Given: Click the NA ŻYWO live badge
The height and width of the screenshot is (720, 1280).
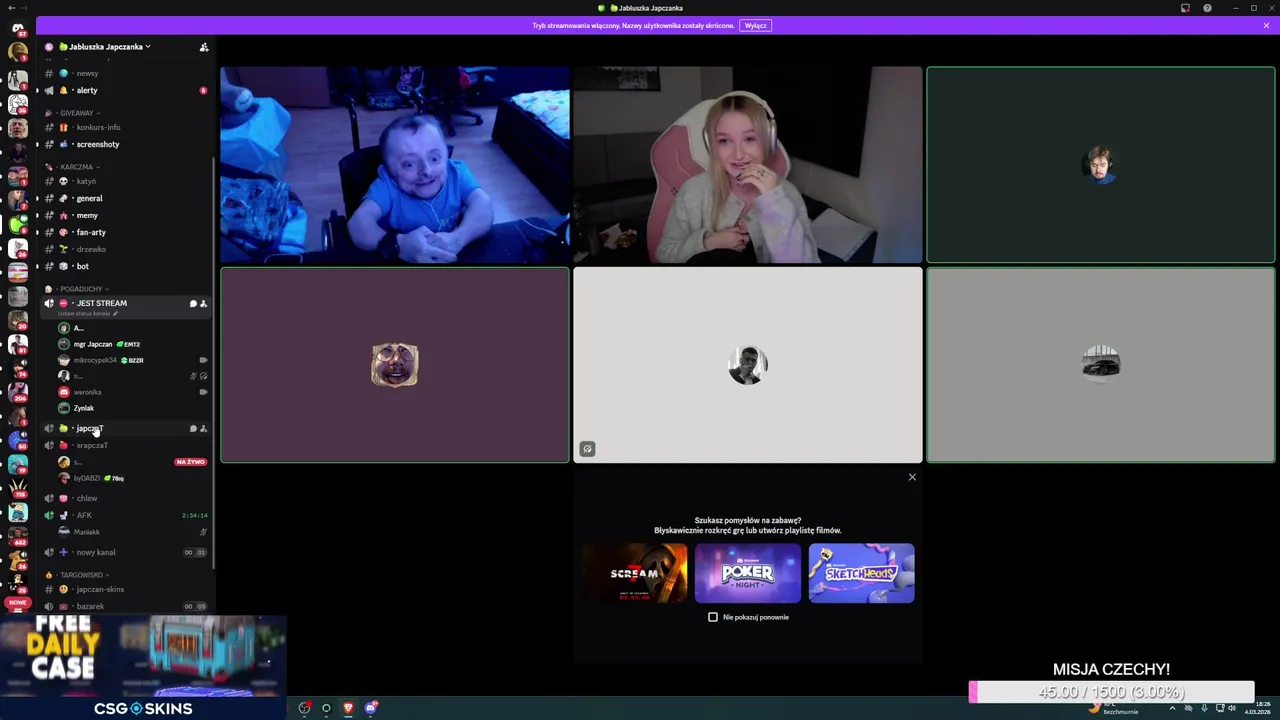Looking at the screenshot, I should pos(190,462).
